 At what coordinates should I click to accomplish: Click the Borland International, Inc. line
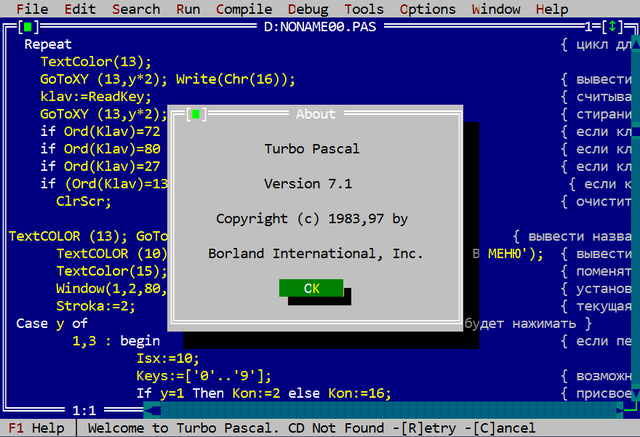tap(316, 253)
